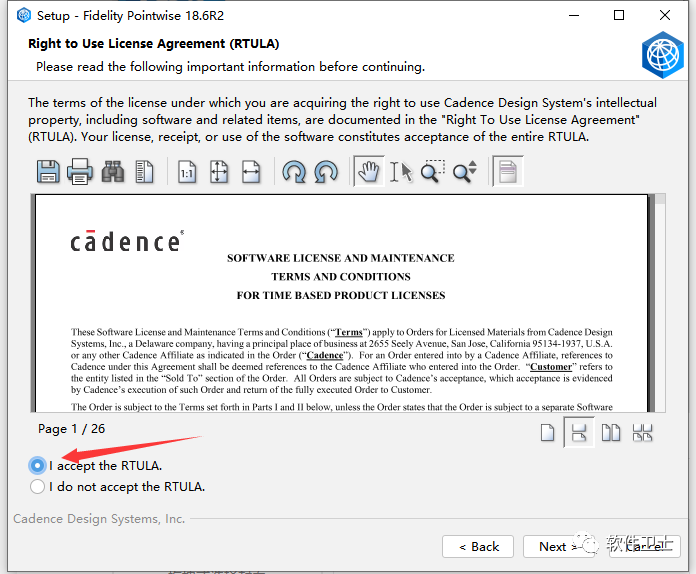This screenshot has width=696, height=574.
Task: Save the license document with the floppy icon
Action: coord(48,171)
